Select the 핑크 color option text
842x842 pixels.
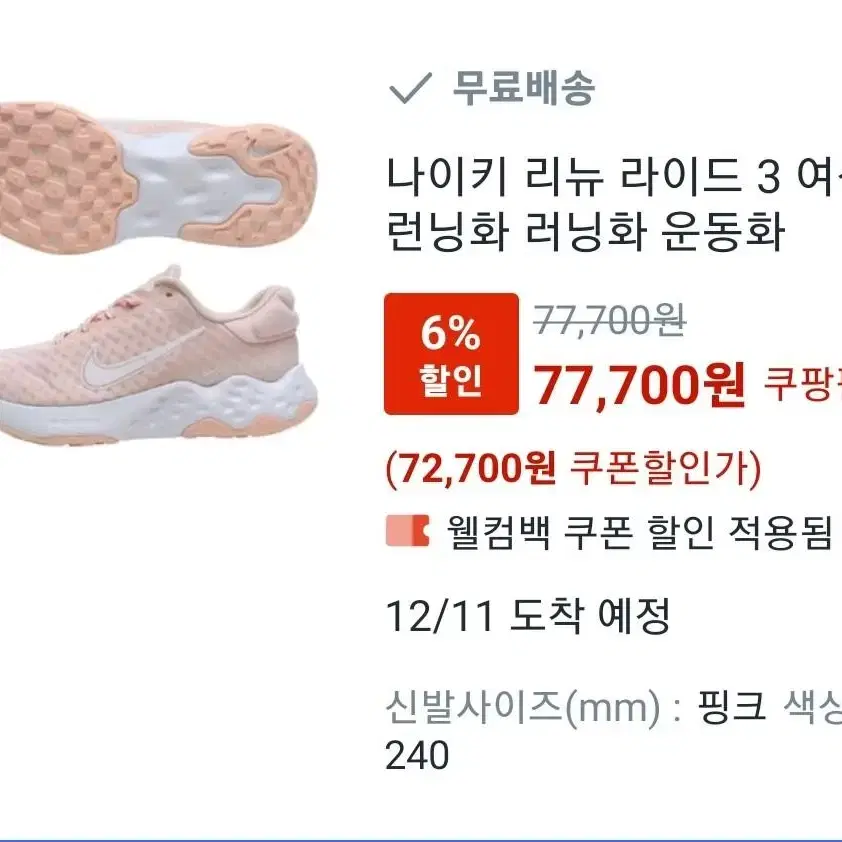point(731,706)
